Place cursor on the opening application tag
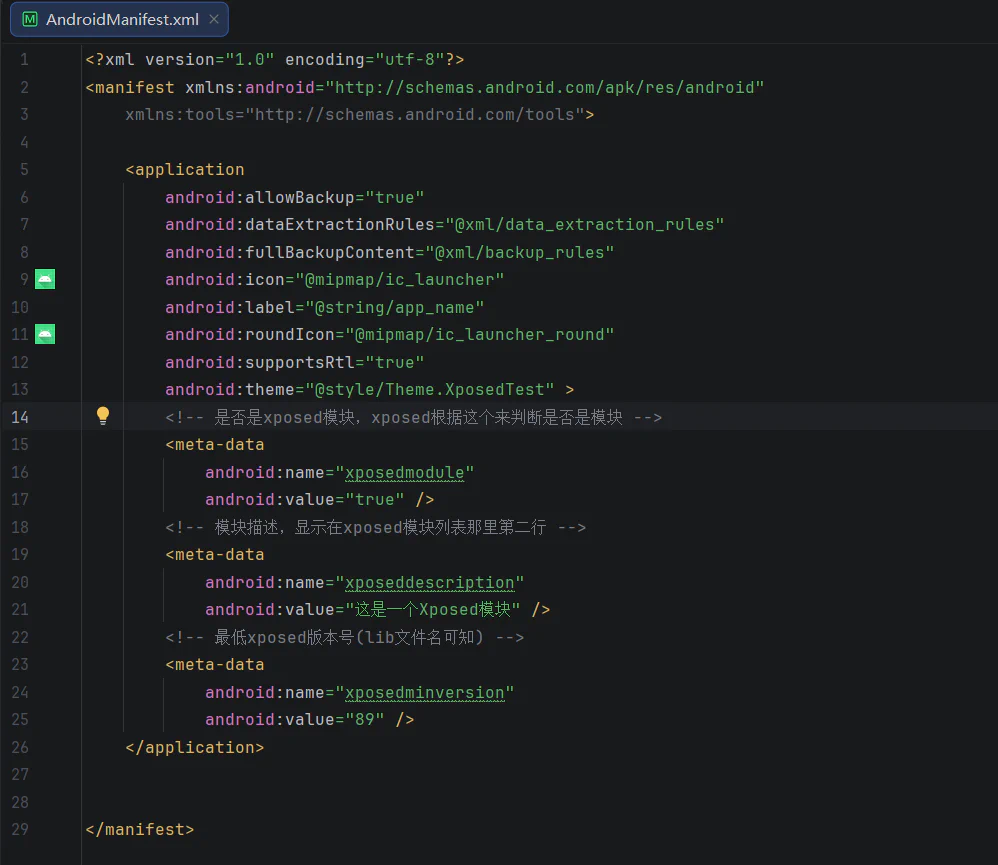Viewport: 998px width, 865px height. pos(185,170)
